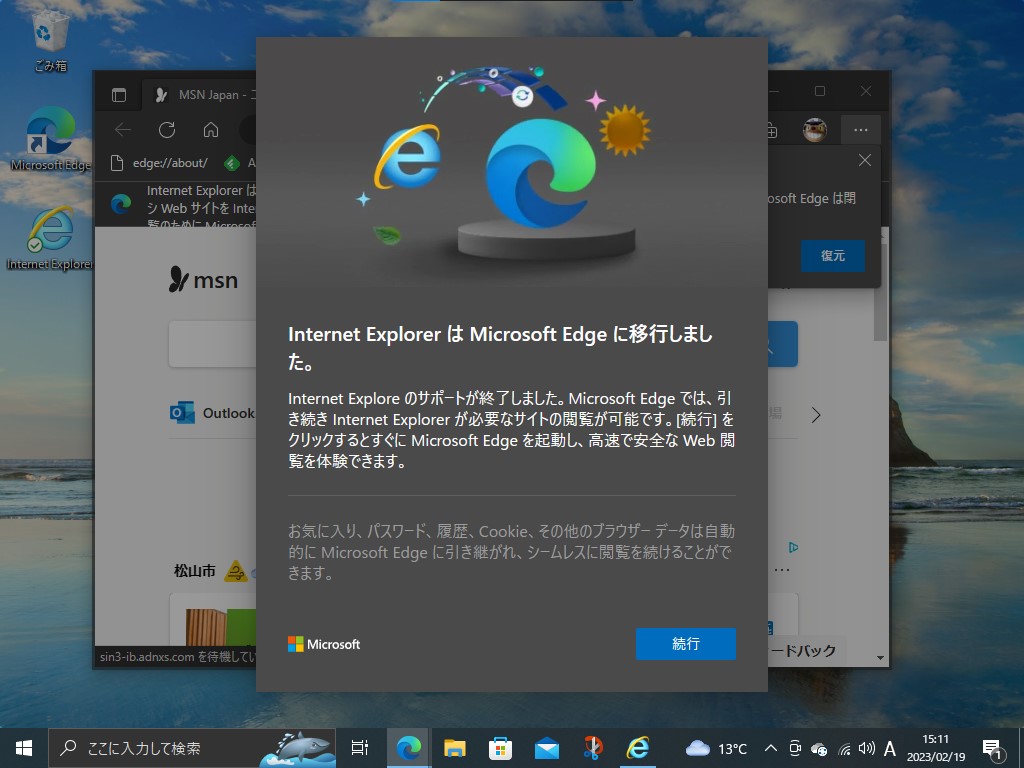Click the msn logo on the page
Image resolution: width=1024 pixels, height=768 pixels.
click(x=205, y=281)
